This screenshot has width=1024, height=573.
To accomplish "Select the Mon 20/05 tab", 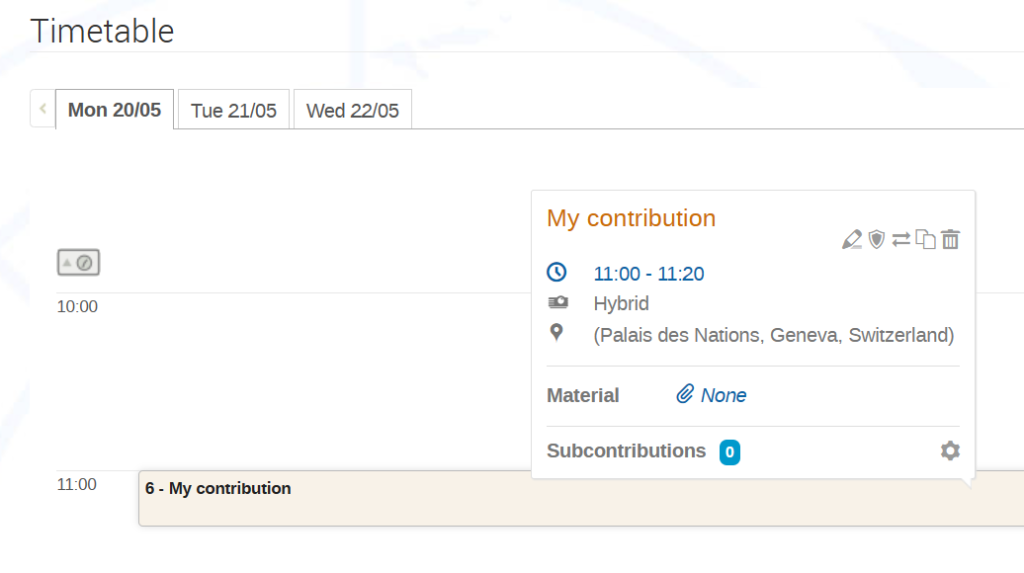I will coord(114,110).
